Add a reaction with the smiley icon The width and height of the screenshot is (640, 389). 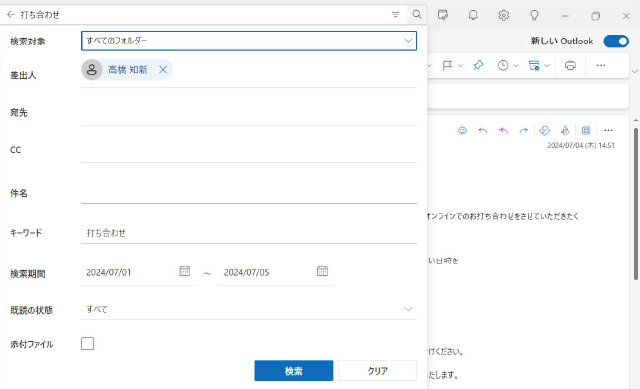click(x=462, y=130)
